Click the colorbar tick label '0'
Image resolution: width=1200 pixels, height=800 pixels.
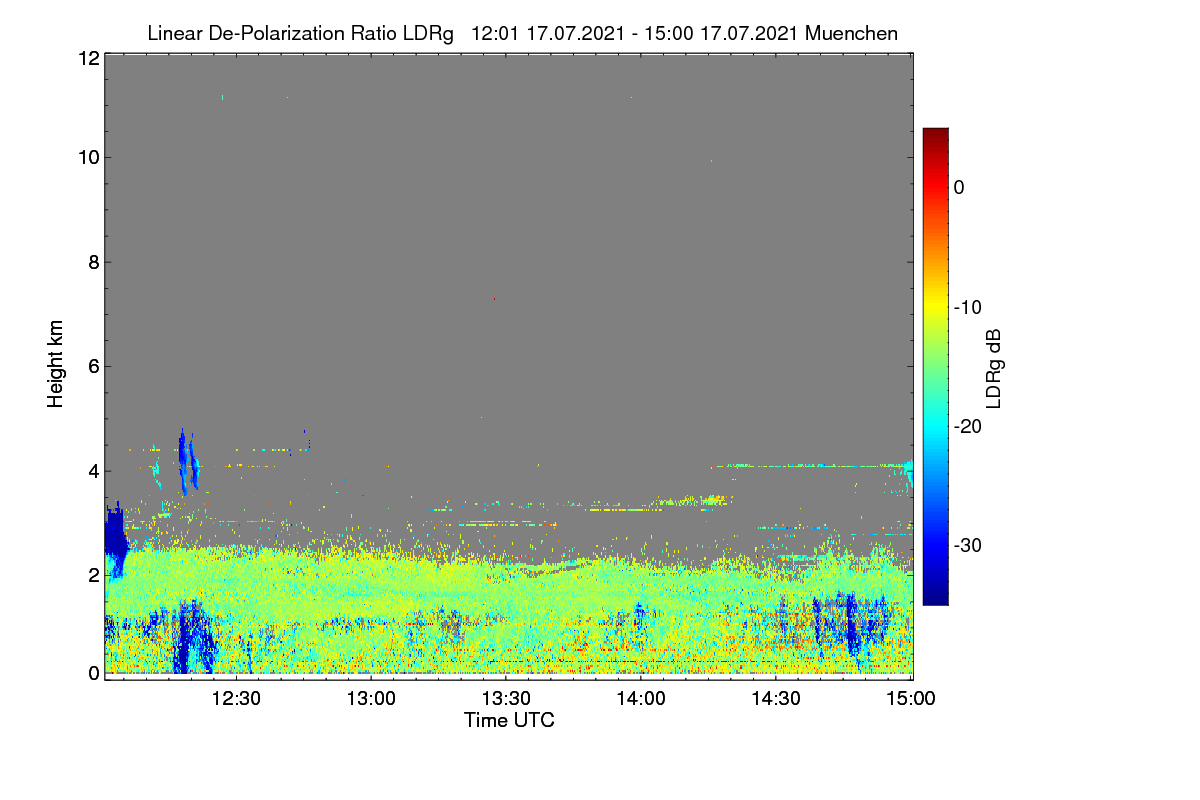(x=959, y=187)
